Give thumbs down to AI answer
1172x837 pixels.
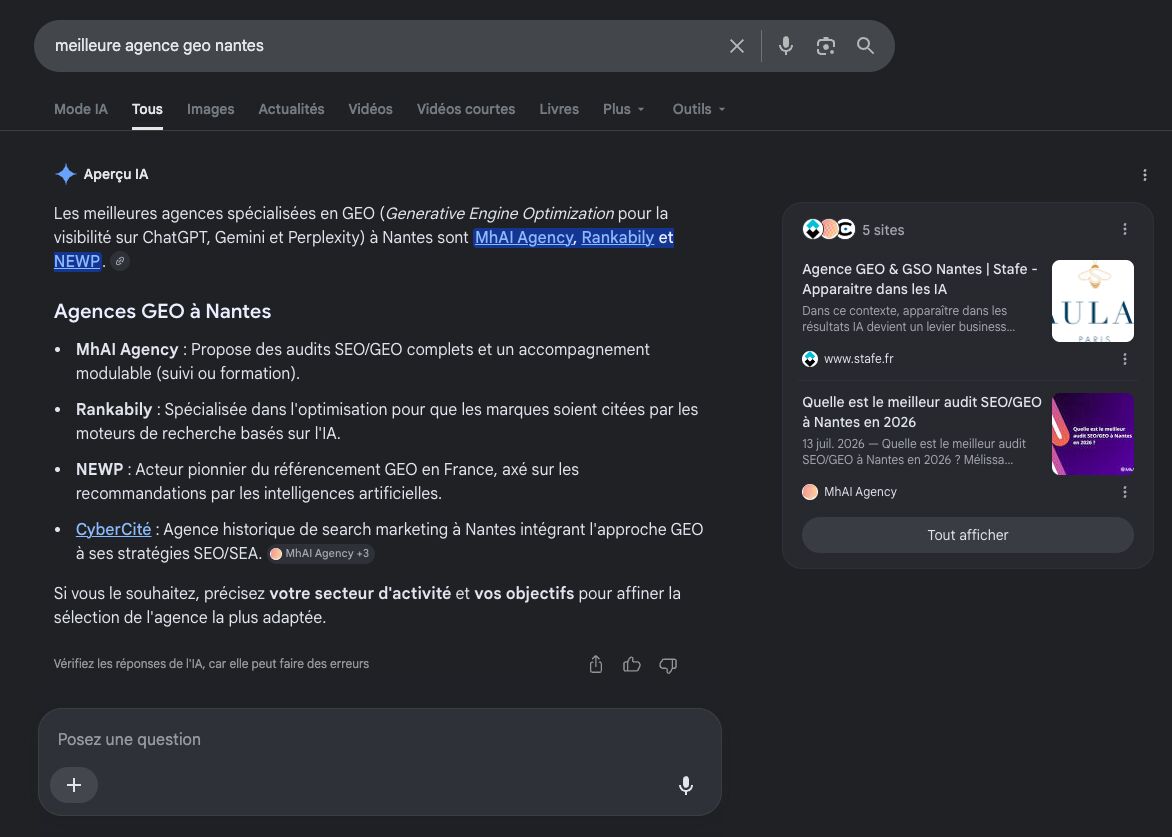(x=667, y=665)
